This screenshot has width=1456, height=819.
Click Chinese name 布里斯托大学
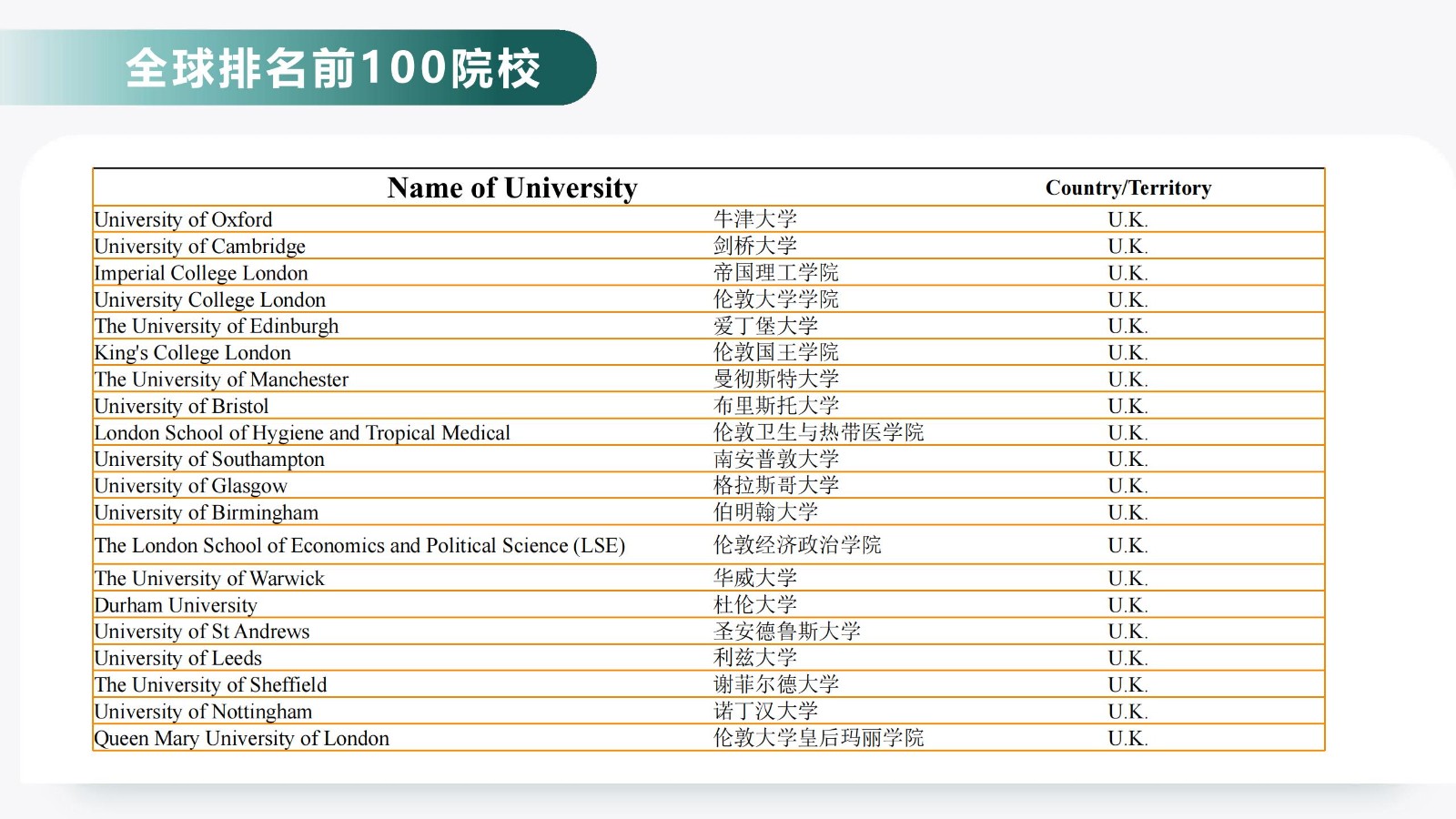pos(776,405)
